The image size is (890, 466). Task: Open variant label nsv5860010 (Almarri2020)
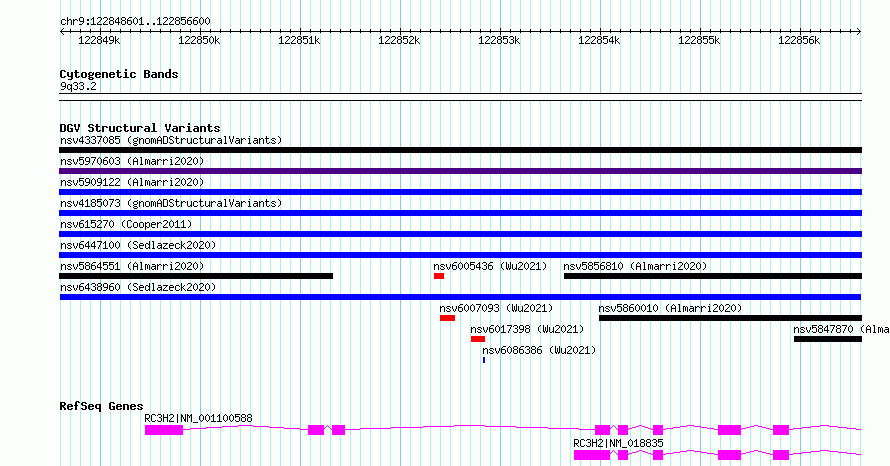pyautogui.click(x=670, y=308)
